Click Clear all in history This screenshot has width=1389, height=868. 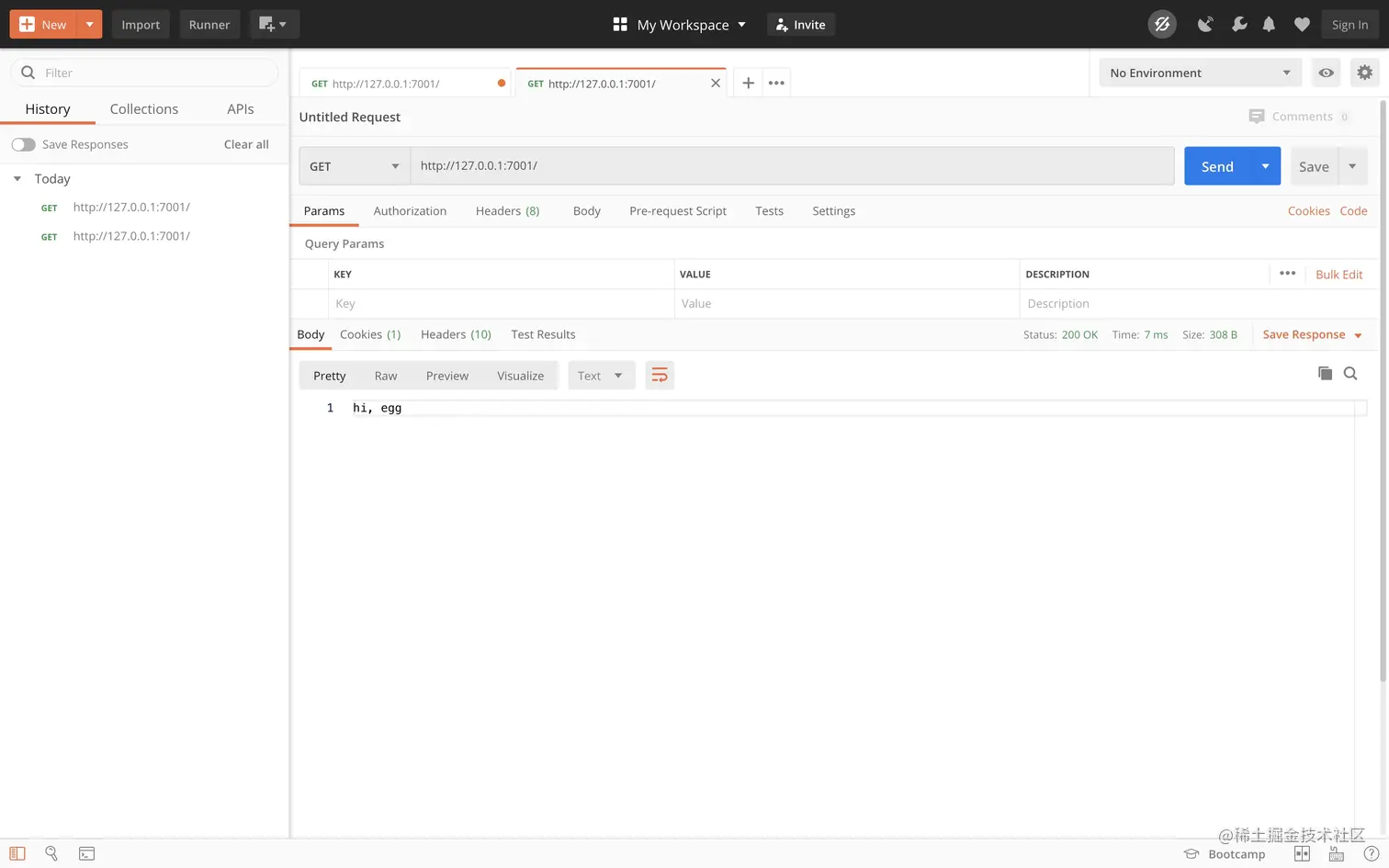[246, 144]
